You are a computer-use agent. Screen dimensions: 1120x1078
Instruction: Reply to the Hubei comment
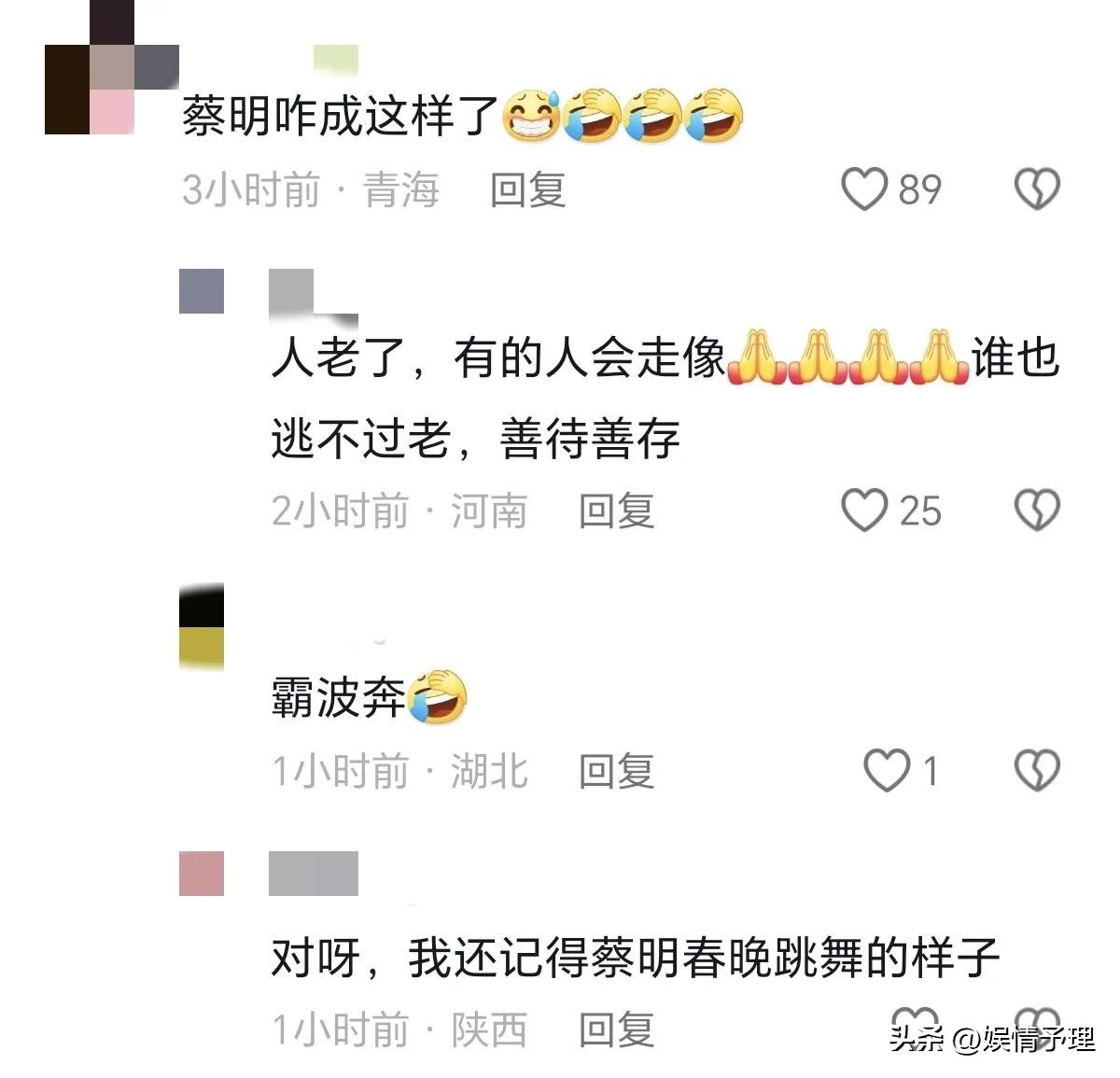[x=616, y=772]
